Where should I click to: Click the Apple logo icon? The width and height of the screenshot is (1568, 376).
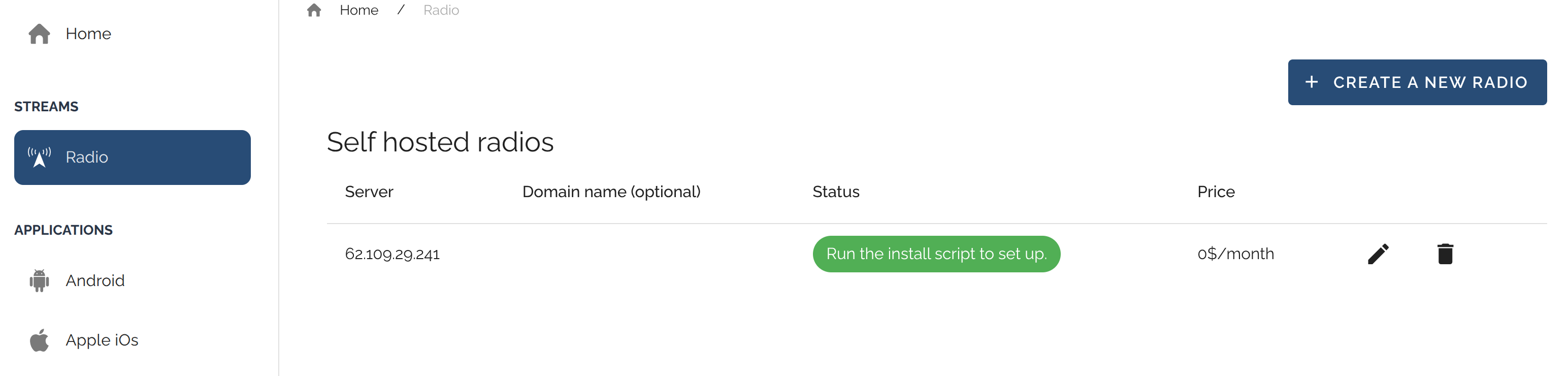click(x=39, y=340)
